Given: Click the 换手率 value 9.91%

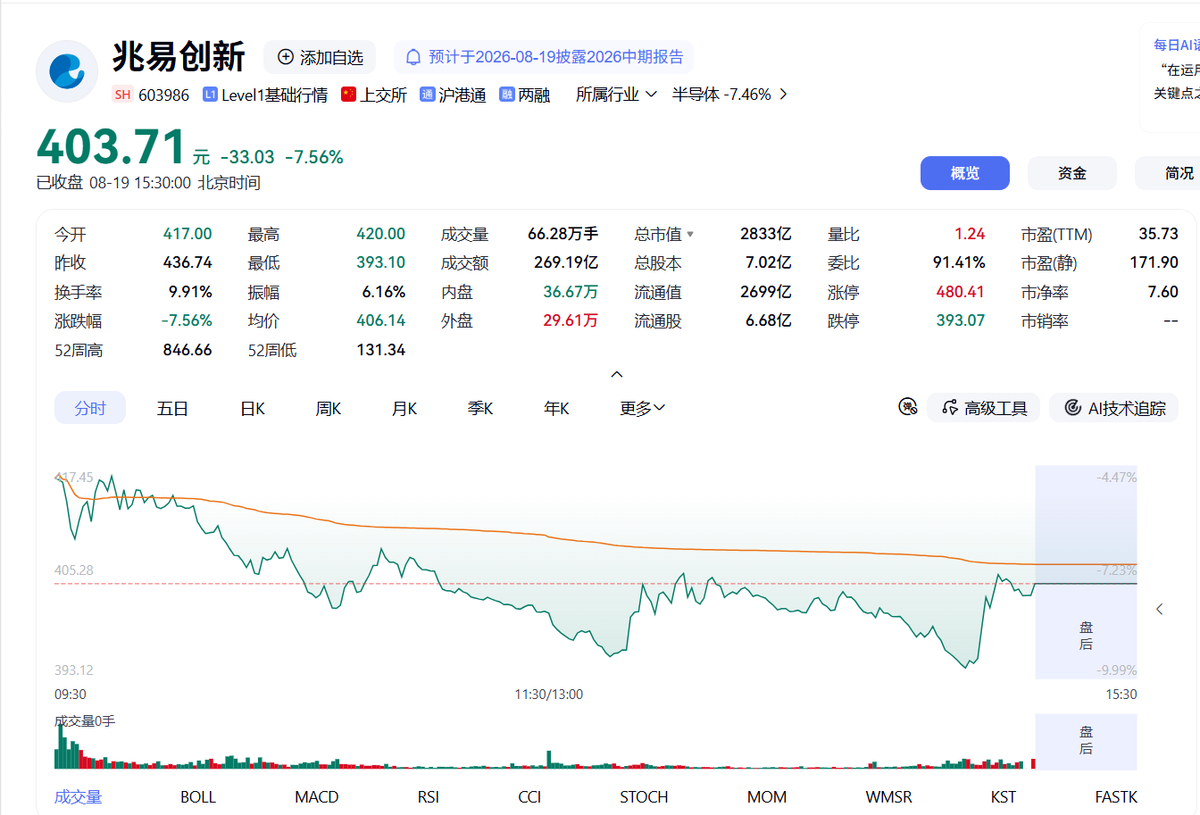Looking at the screenshot, I should pyautogui.click(x=190, y=292).
